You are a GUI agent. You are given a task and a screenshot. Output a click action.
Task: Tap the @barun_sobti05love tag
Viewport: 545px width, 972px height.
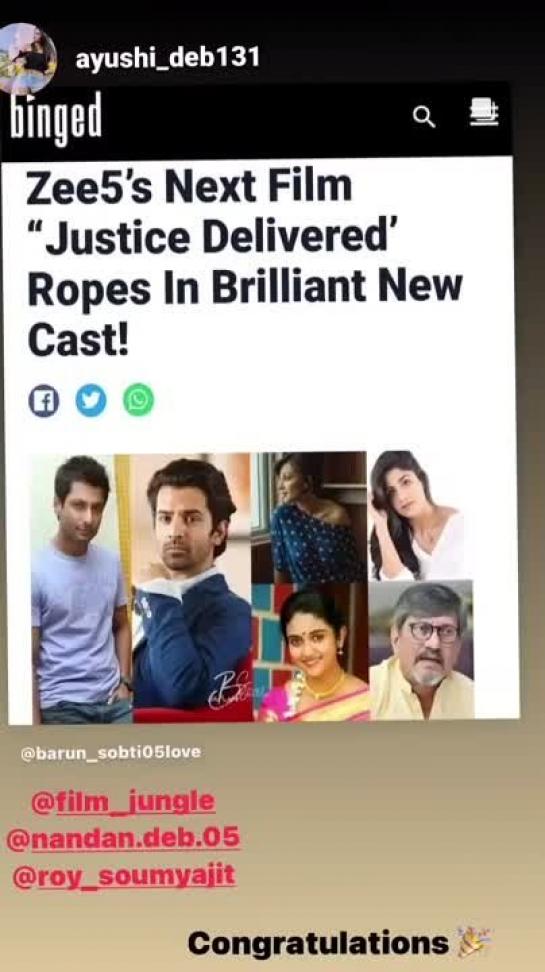111,753
